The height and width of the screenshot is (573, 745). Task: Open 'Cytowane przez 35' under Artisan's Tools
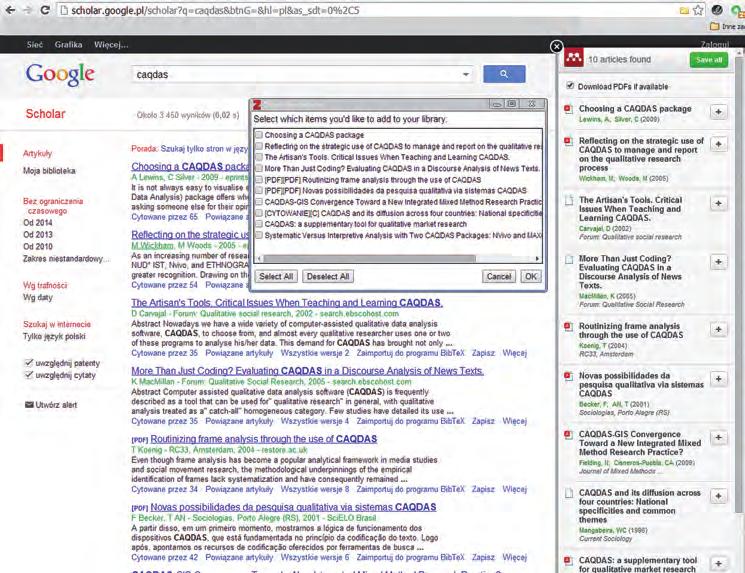tap(164, 353)
